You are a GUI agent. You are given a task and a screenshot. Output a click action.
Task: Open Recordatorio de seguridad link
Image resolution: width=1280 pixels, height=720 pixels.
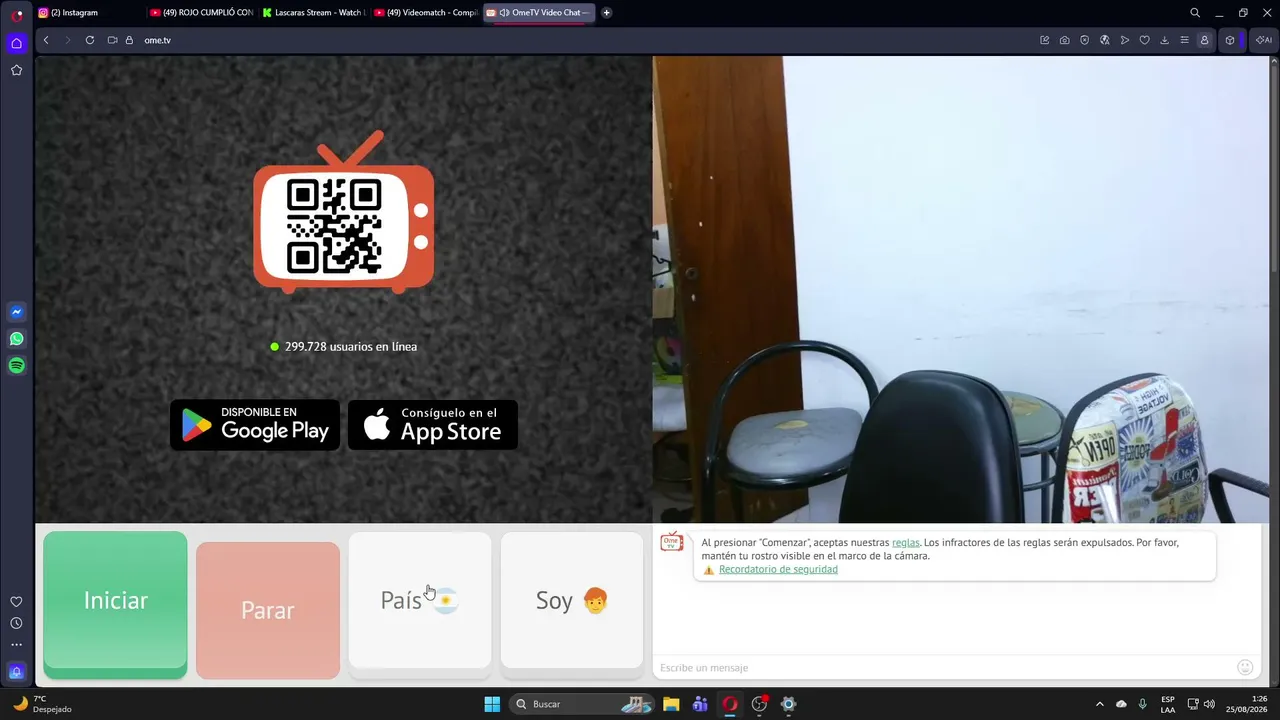[x=778, y=569]
